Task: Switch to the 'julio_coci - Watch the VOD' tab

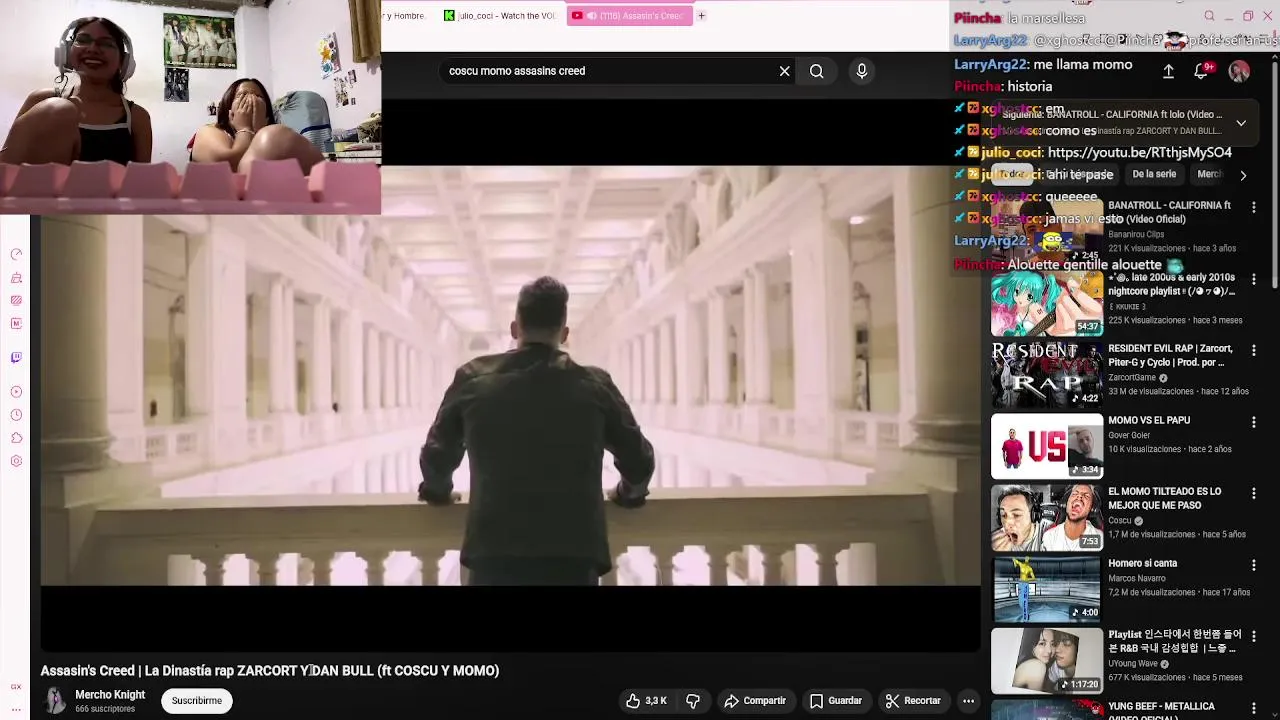Action: point(500,15)
